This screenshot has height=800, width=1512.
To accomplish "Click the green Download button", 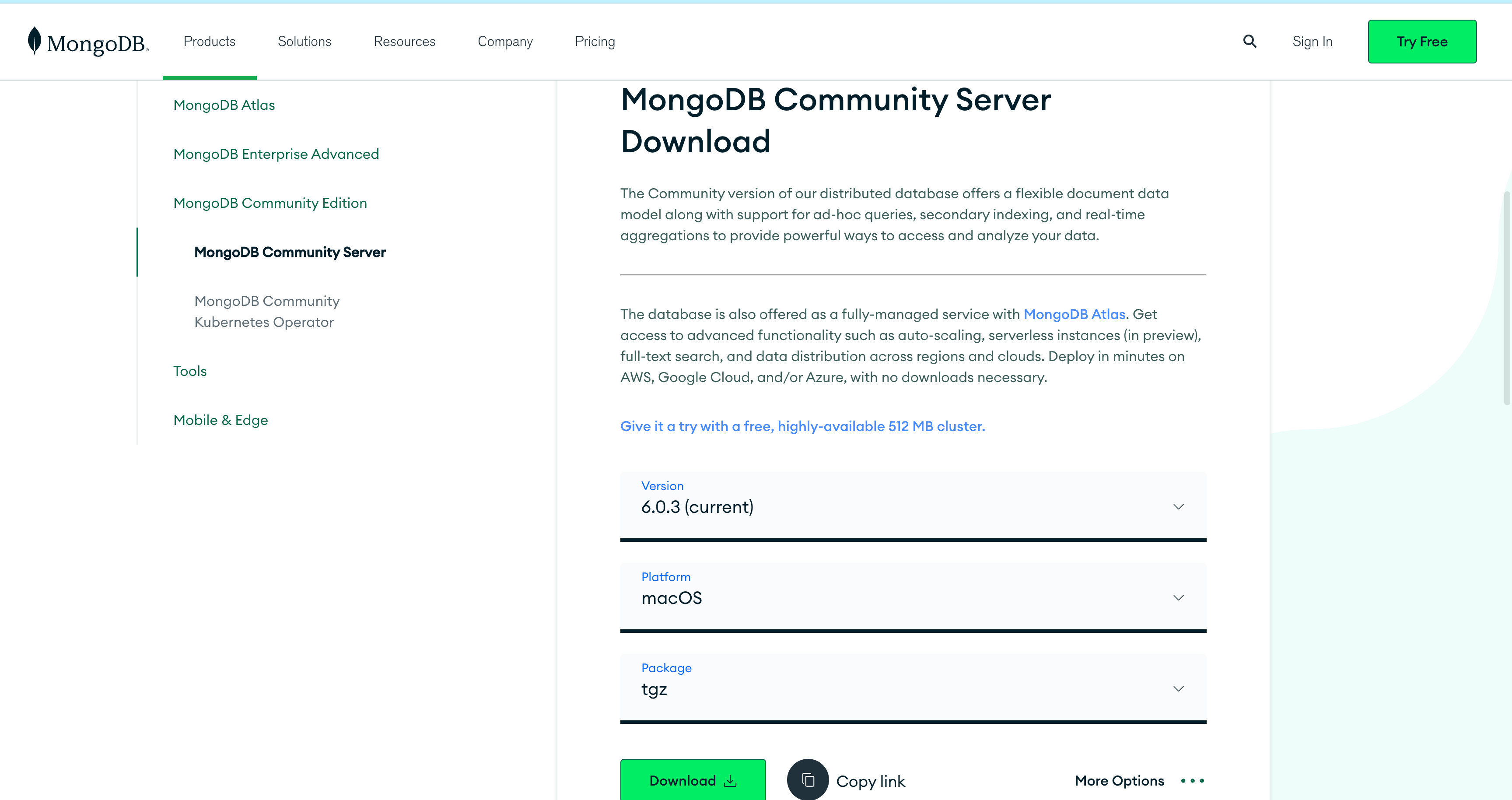I will (x=693, y=780).
